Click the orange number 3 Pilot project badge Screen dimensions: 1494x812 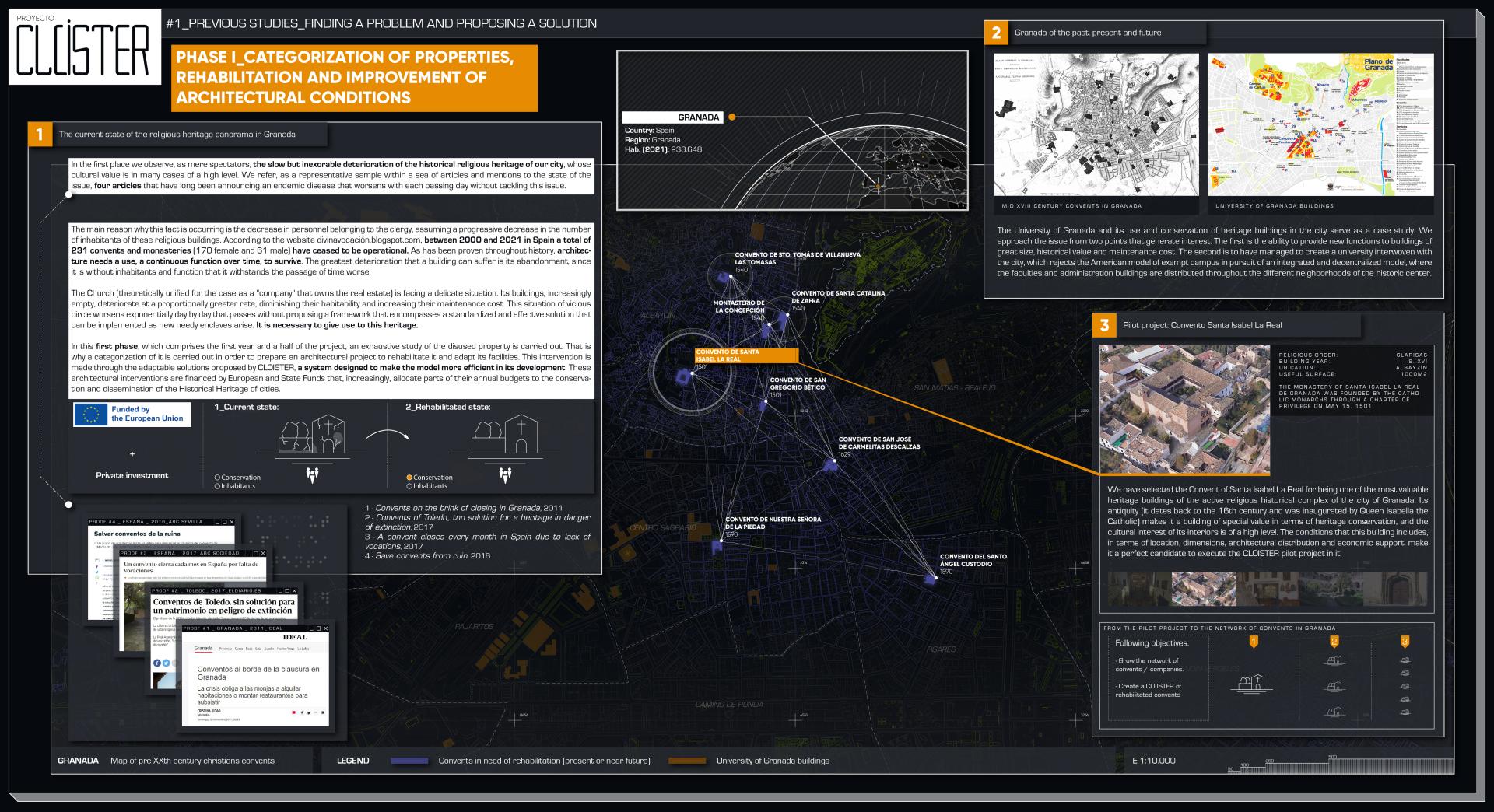pos(1104,325)
